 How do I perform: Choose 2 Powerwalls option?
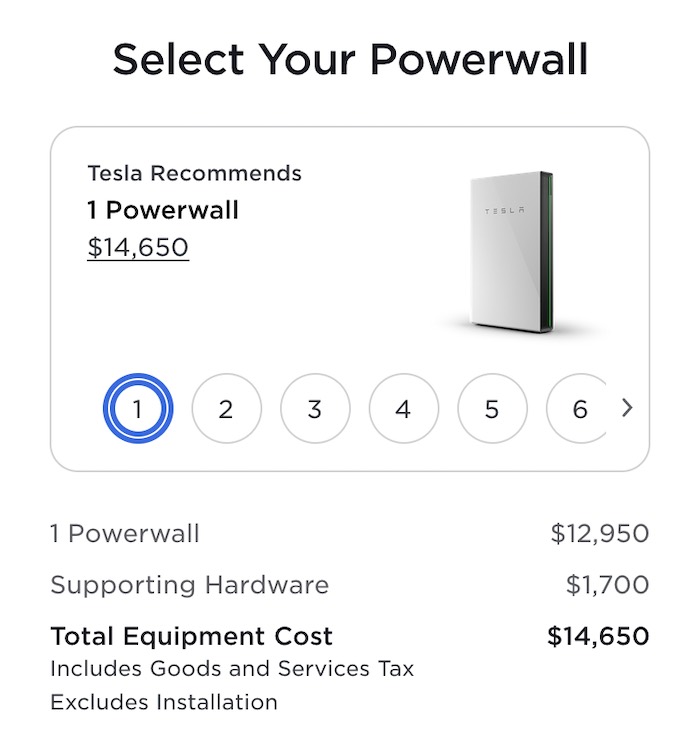click(226, 408)
